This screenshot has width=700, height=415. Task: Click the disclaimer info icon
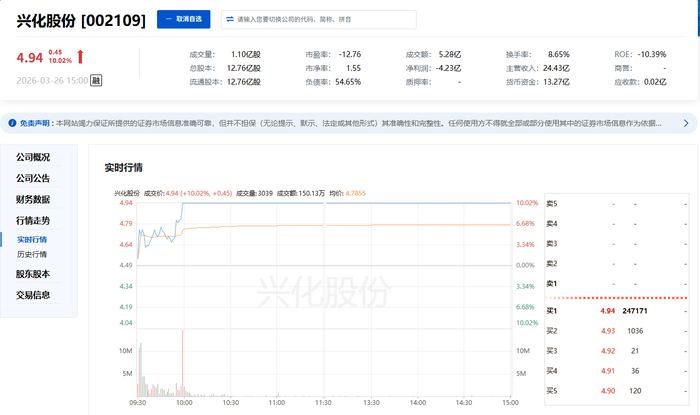12,123
